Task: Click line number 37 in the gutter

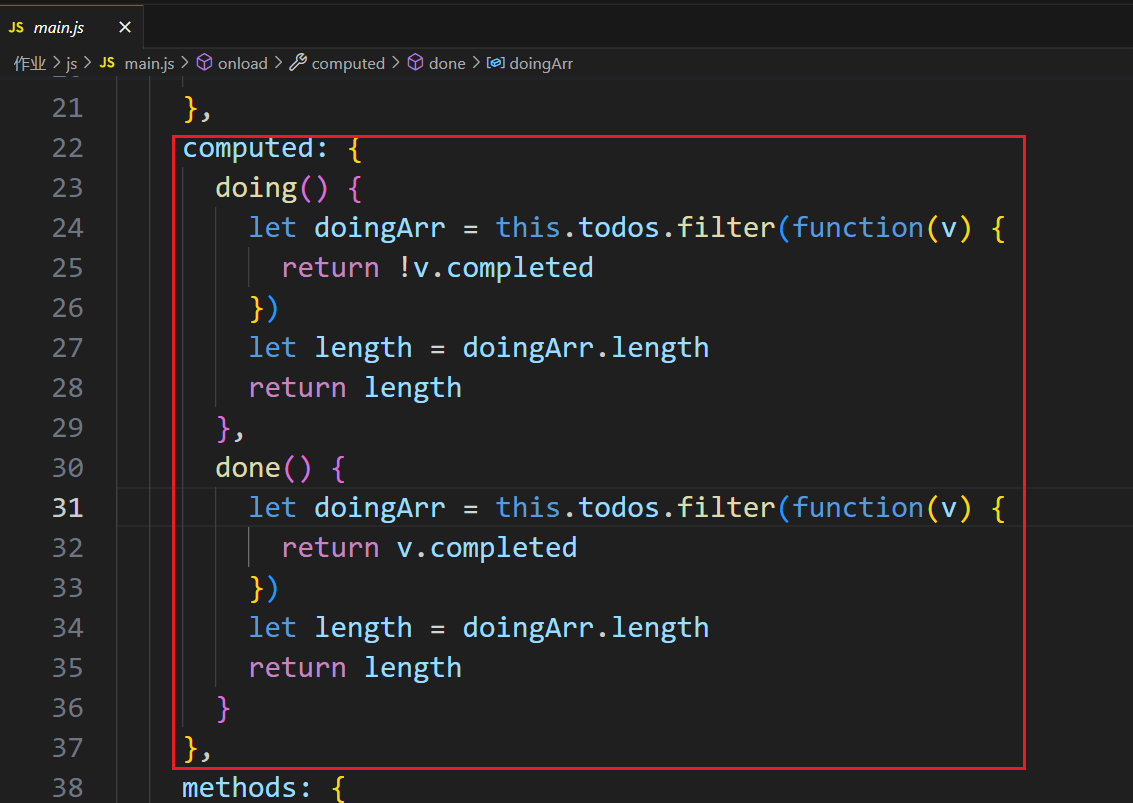Action: click(x=68, y=747)
